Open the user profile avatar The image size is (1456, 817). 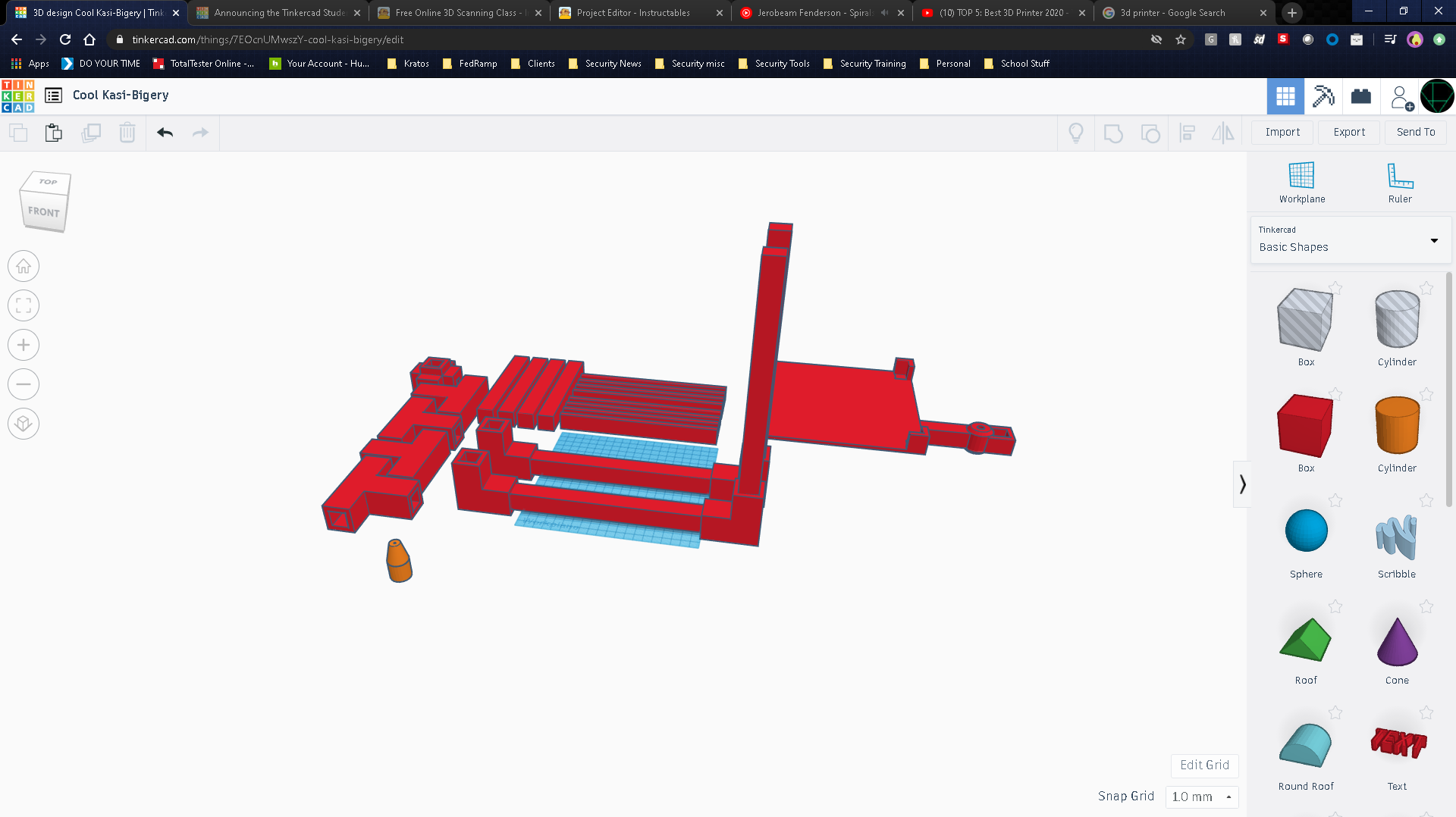point(1437,96)
